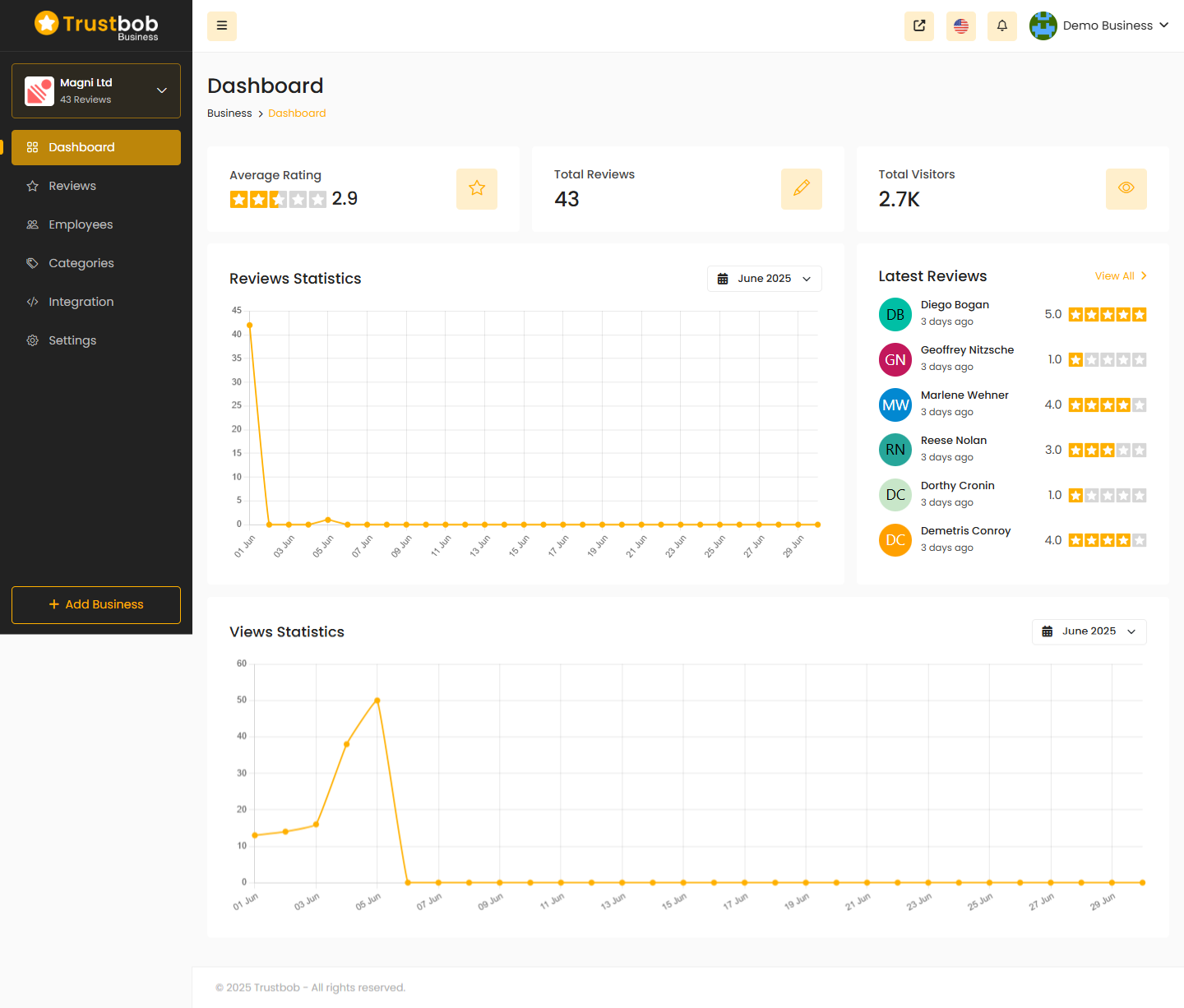Click the 05 Jun peak point in Views chart
This screenshot has height=1008, width=1184.
point(377,701)
